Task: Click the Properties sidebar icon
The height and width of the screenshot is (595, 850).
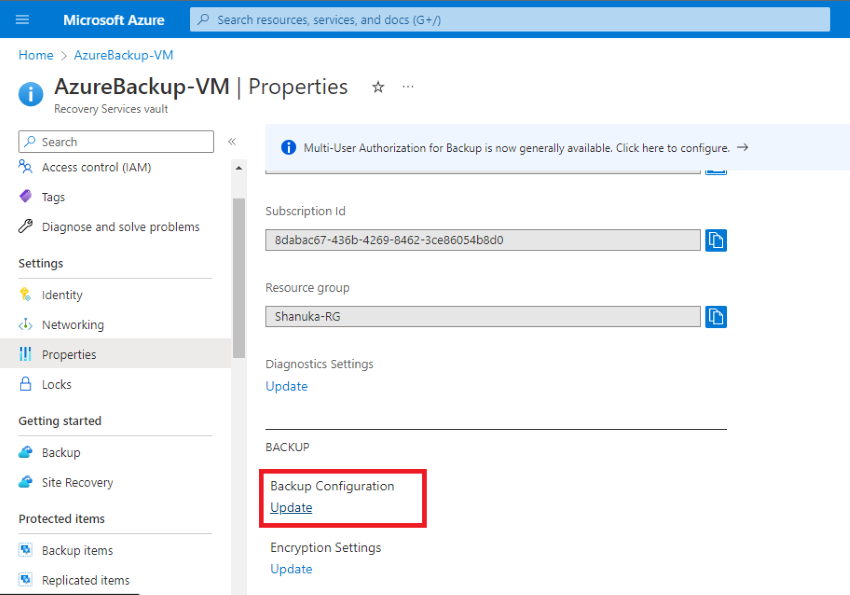Action: [x=27, y=354]
